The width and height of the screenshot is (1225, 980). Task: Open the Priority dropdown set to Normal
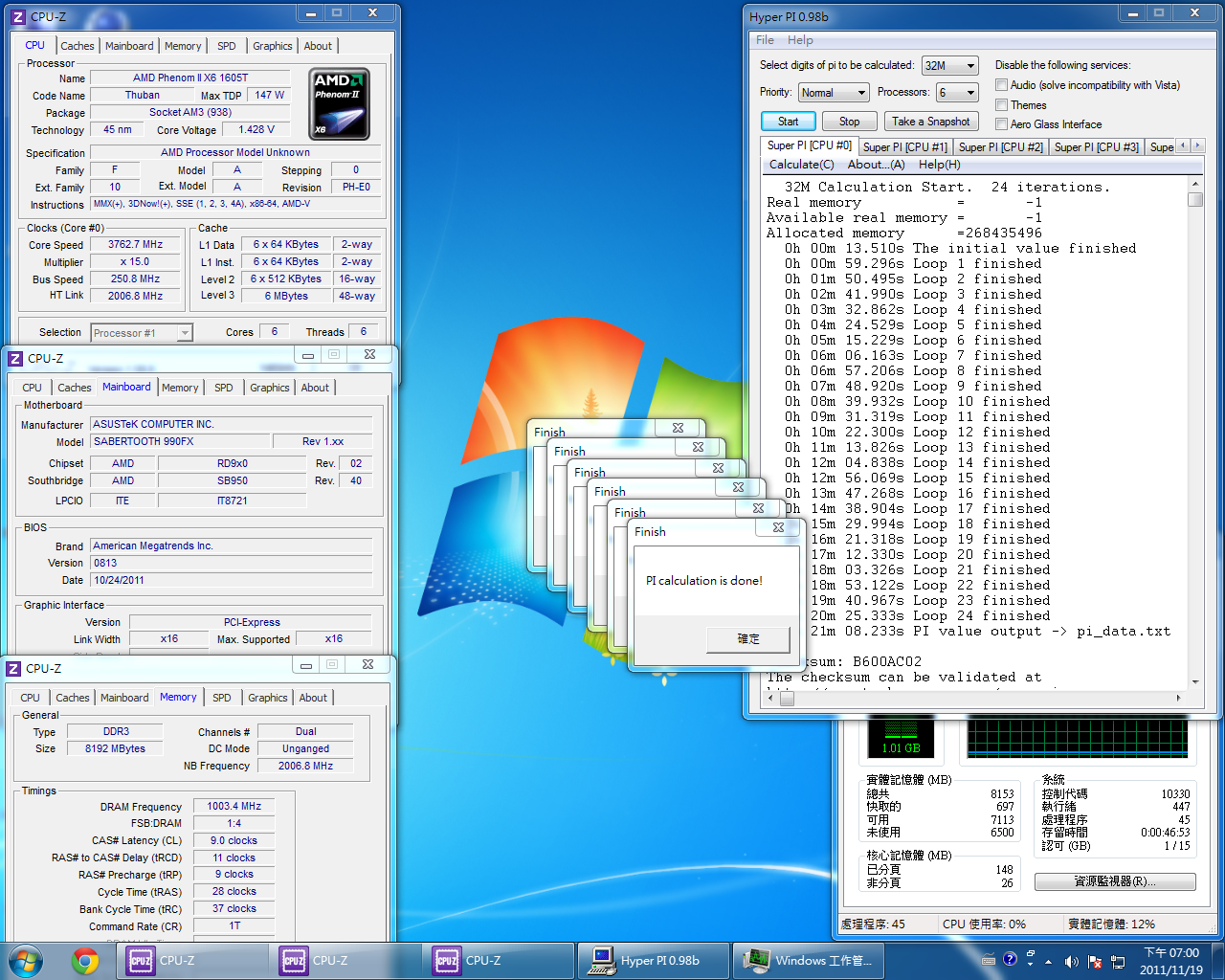pyautogui.click(x=833, y=93)
